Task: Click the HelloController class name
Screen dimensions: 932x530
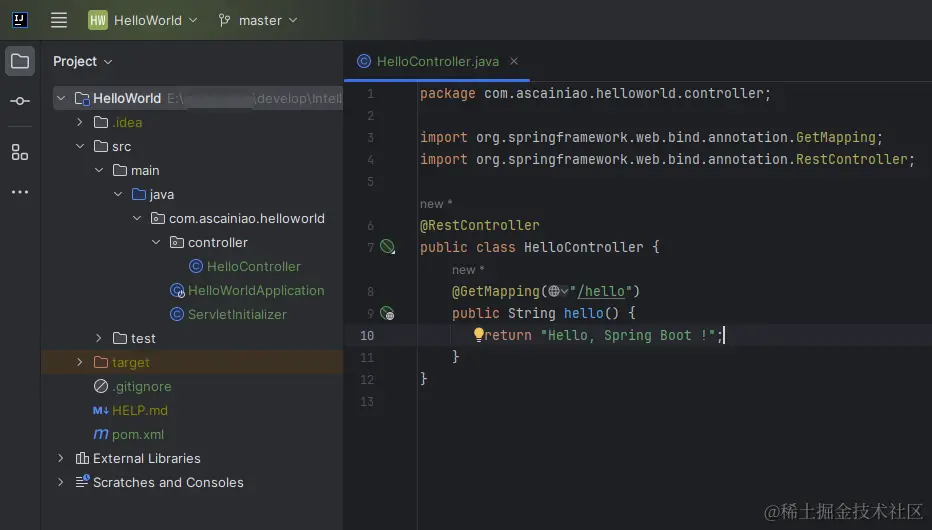Action: click(583, 247)
